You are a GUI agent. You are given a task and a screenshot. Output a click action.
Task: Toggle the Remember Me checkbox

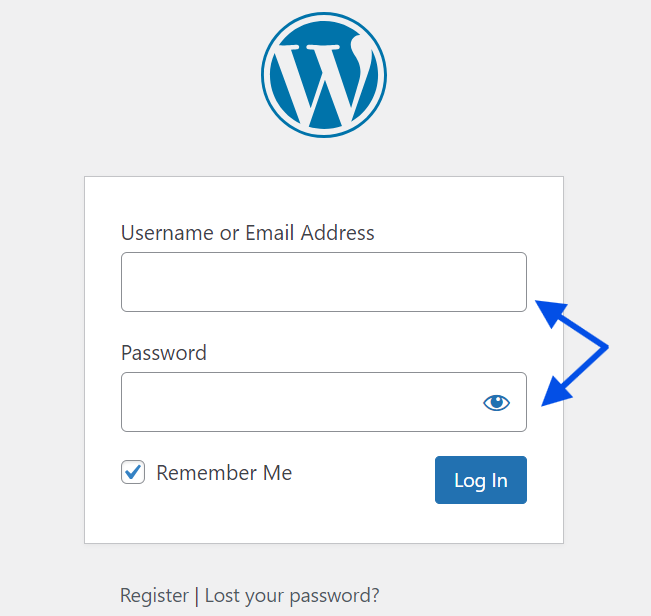point(133,472)
